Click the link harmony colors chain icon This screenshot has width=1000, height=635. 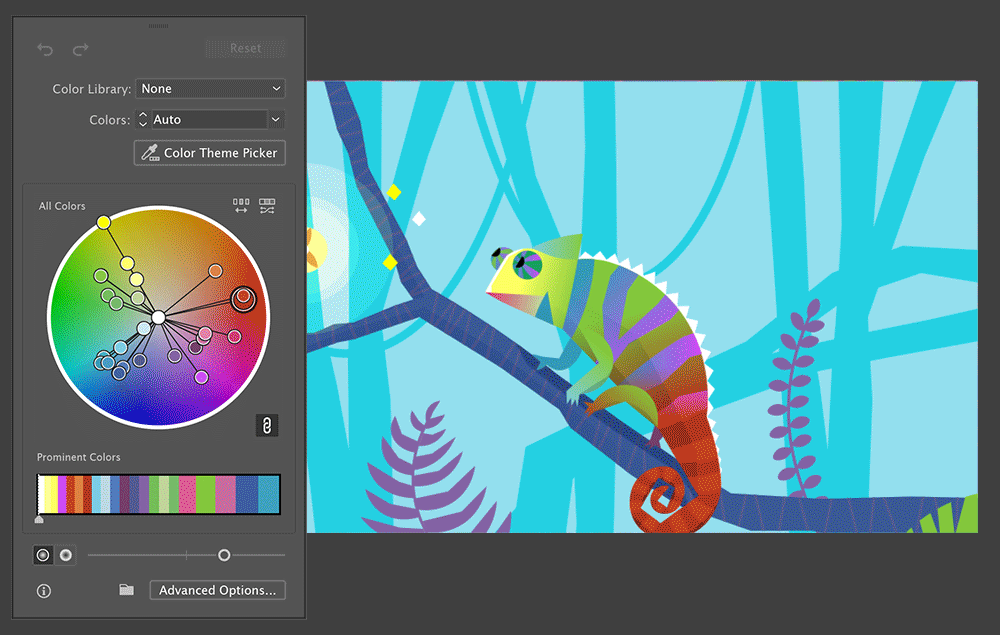pos(266,425)
